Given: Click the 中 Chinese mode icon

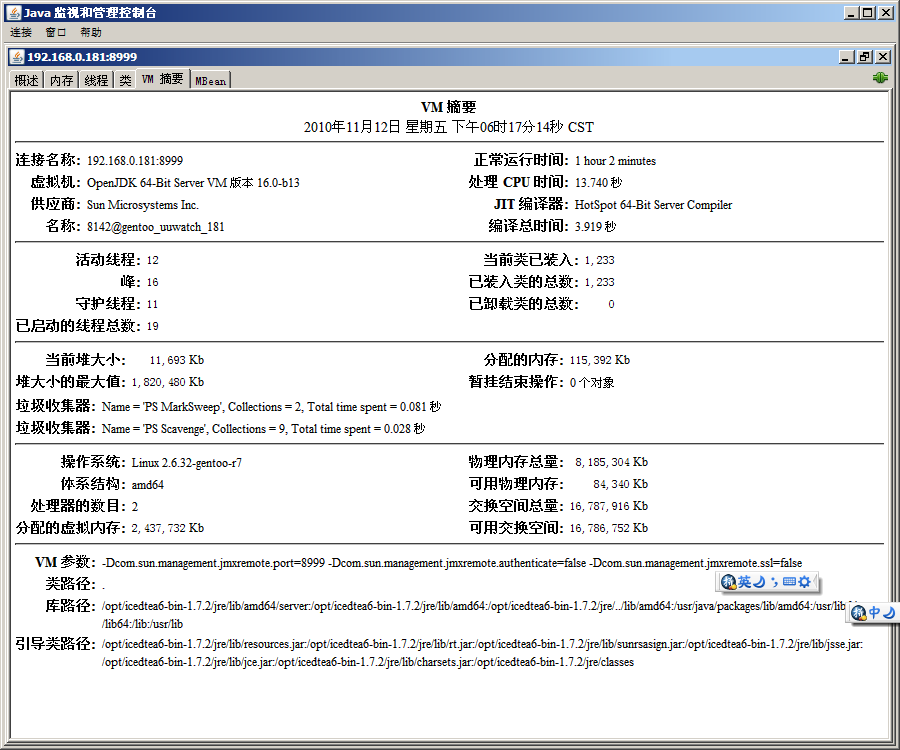Looking at the screenshot, I should pyautogui.click(x=874, y=612).
